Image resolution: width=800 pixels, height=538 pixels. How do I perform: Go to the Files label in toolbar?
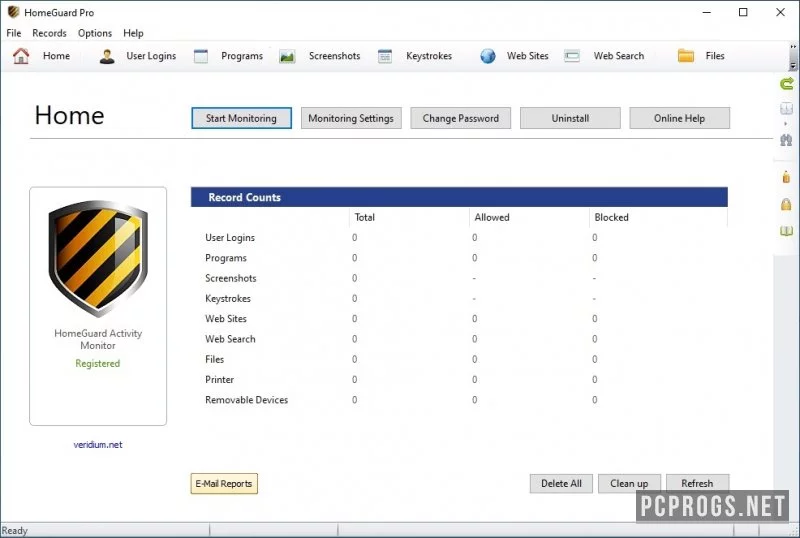click(x=715, y=56)
